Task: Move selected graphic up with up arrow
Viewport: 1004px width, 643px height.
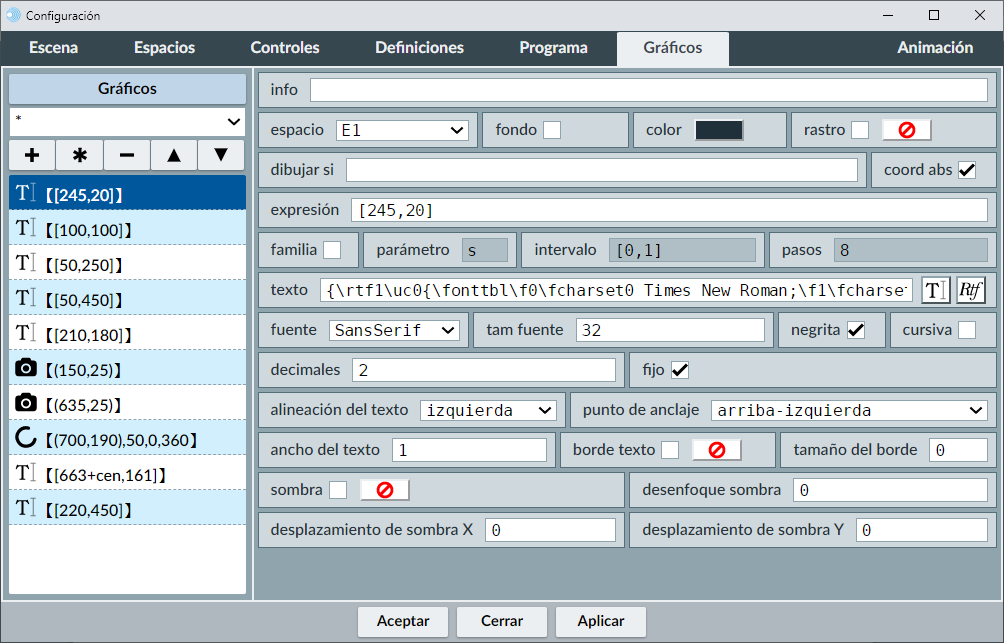Action: click(x=174, y=155)
